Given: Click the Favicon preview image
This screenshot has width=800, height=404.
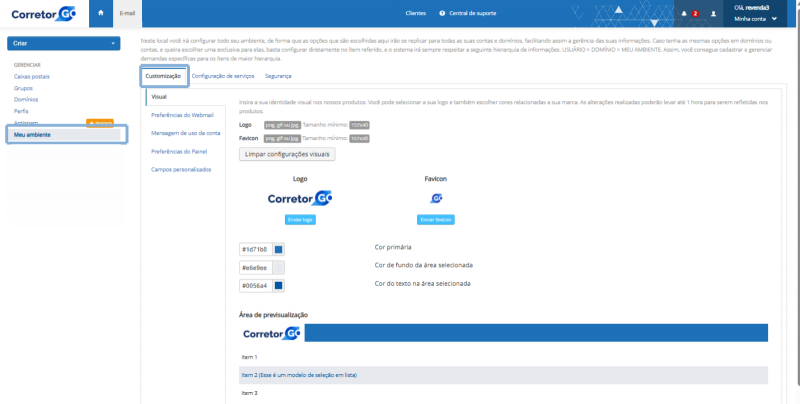Looking at the screenshot, I should (436, 198).
